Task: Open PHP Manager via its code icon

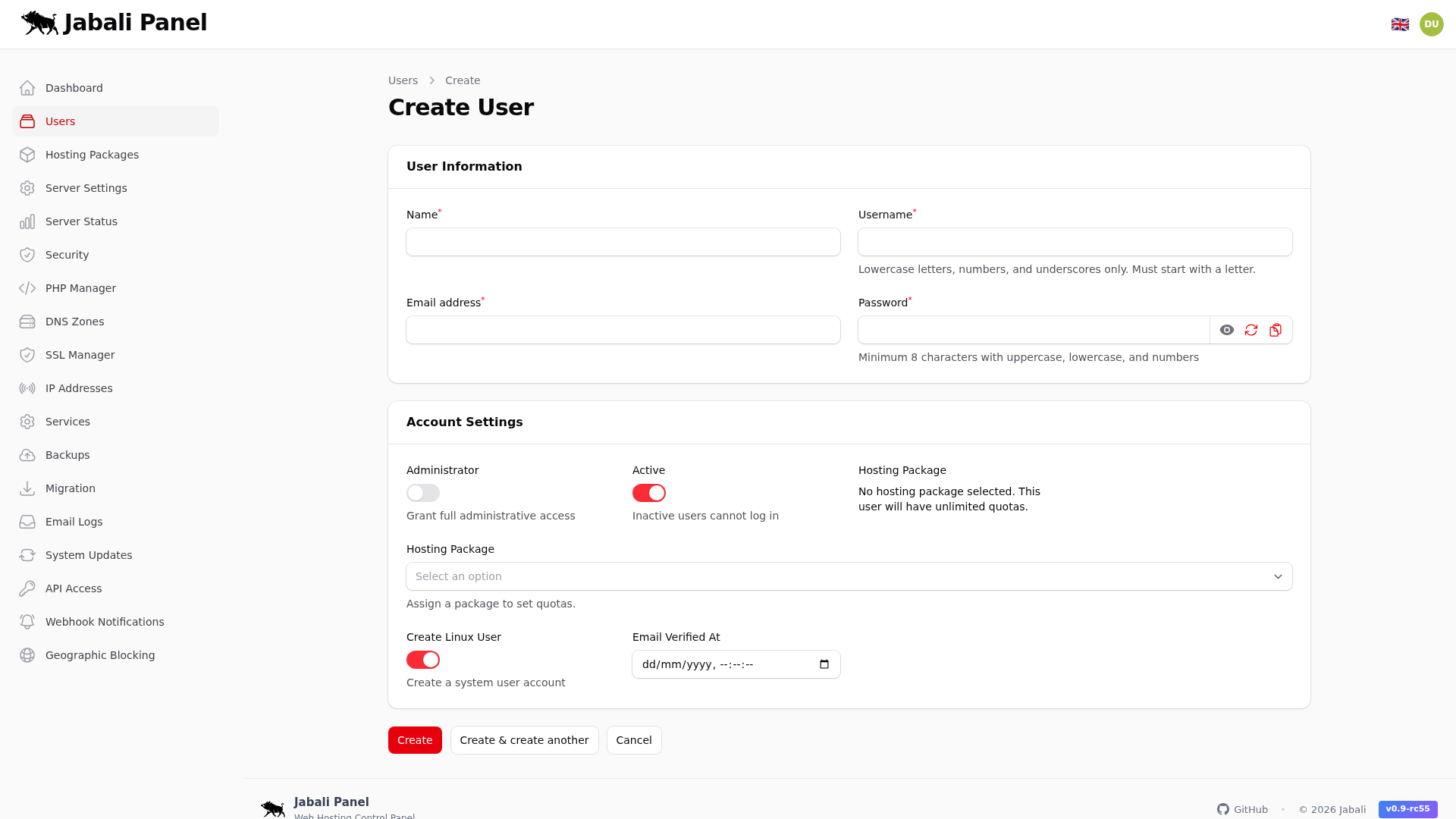Action: pyautogui.click(x=27, y=288)
